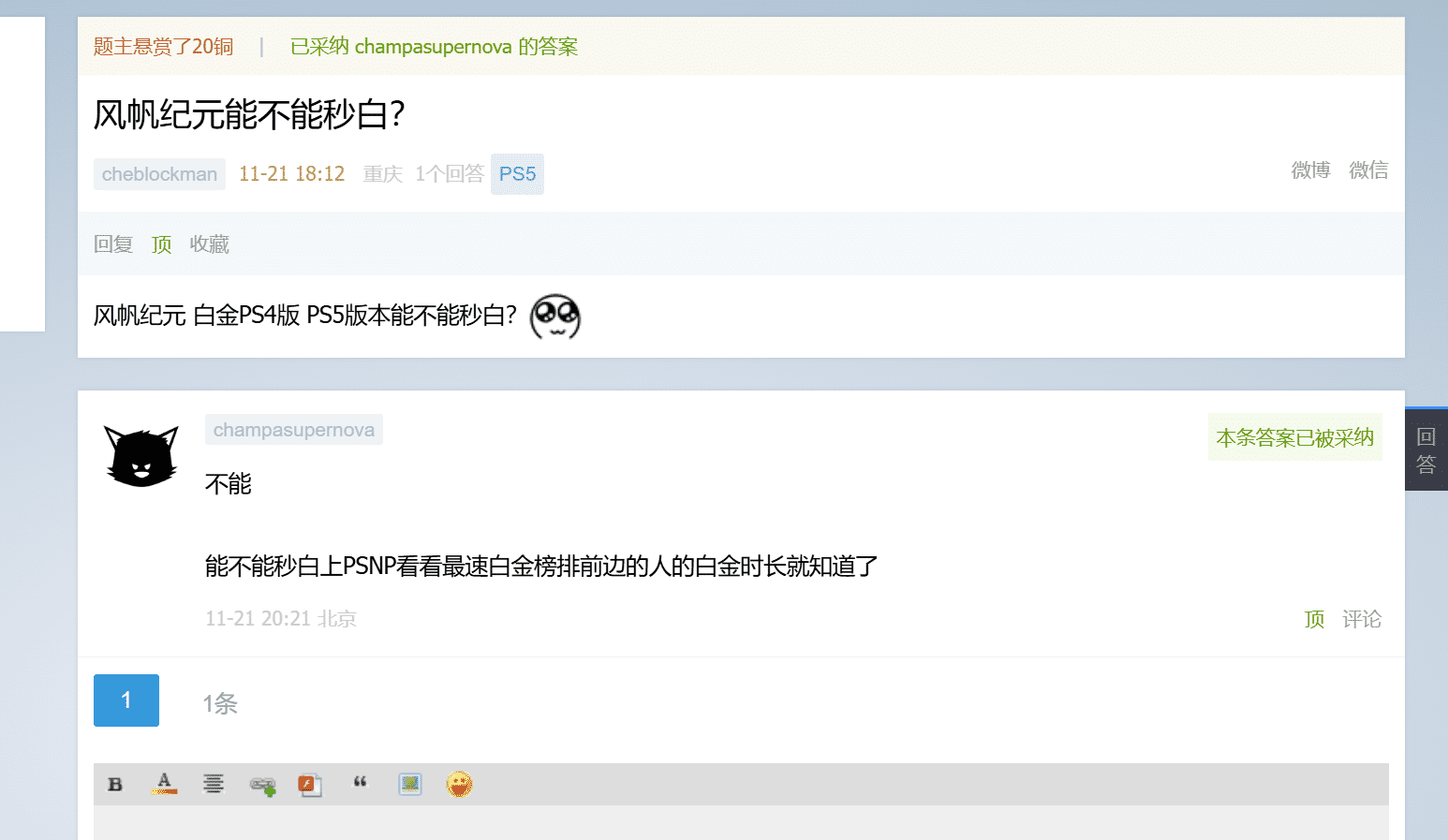1448x840 pixels.
Task: Open the emoji smiley picker
Action: coord(459,784)
